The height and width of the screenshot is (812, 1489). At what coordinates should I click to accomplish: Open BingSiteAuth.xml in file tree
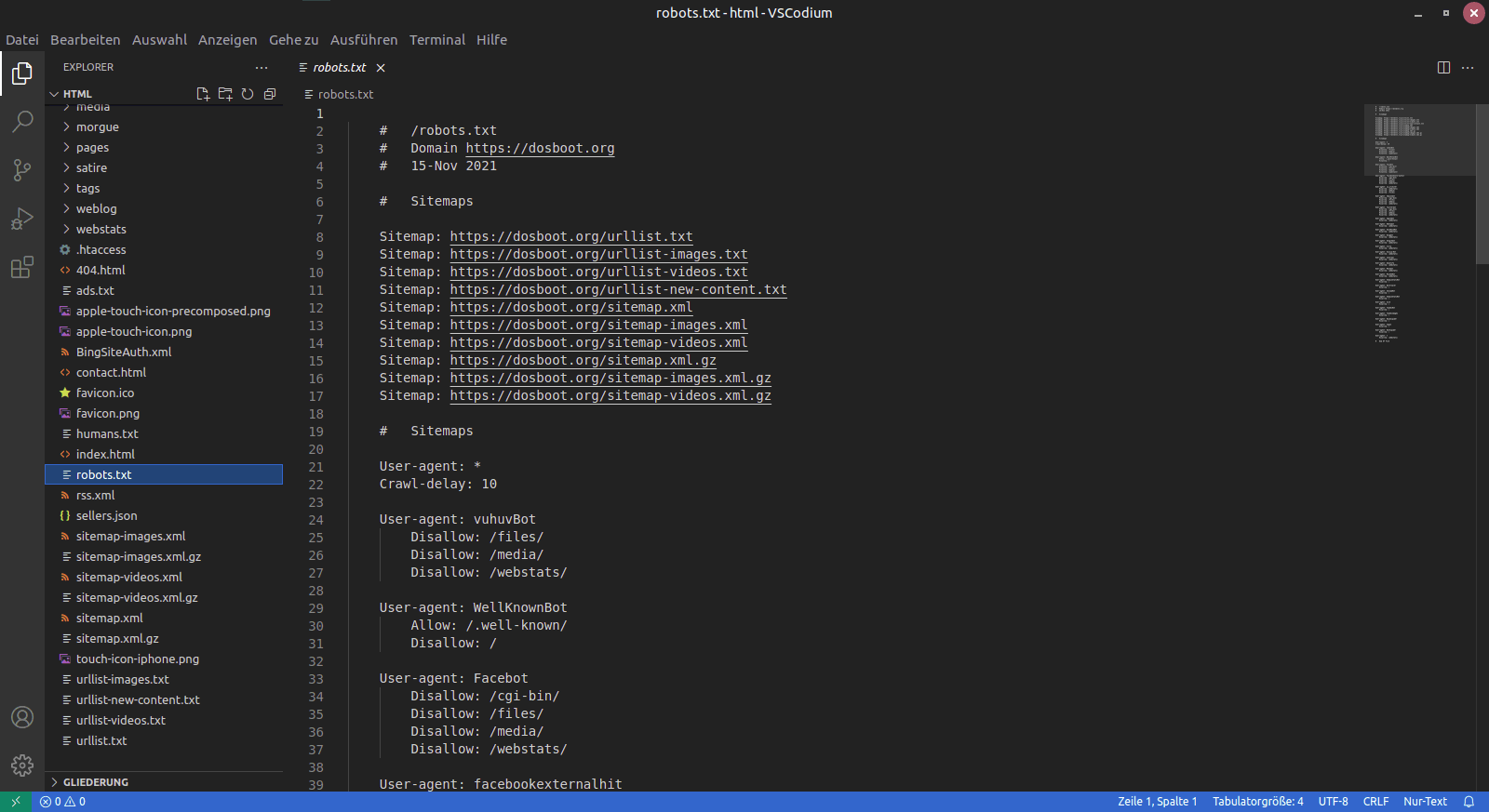164,352
